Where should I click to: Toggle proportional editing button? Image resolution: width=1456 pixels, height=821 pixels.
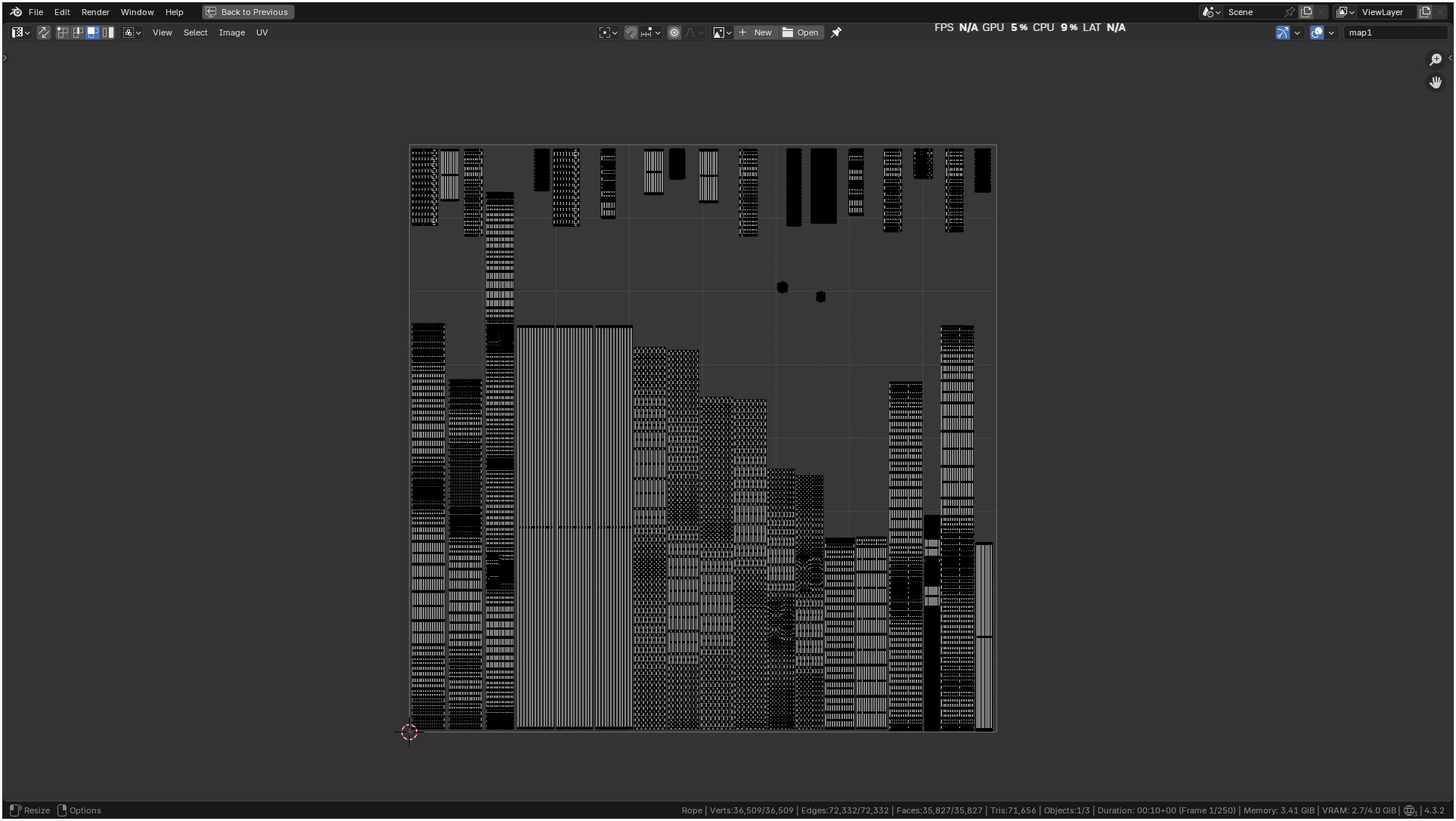(x=674, y=33)
